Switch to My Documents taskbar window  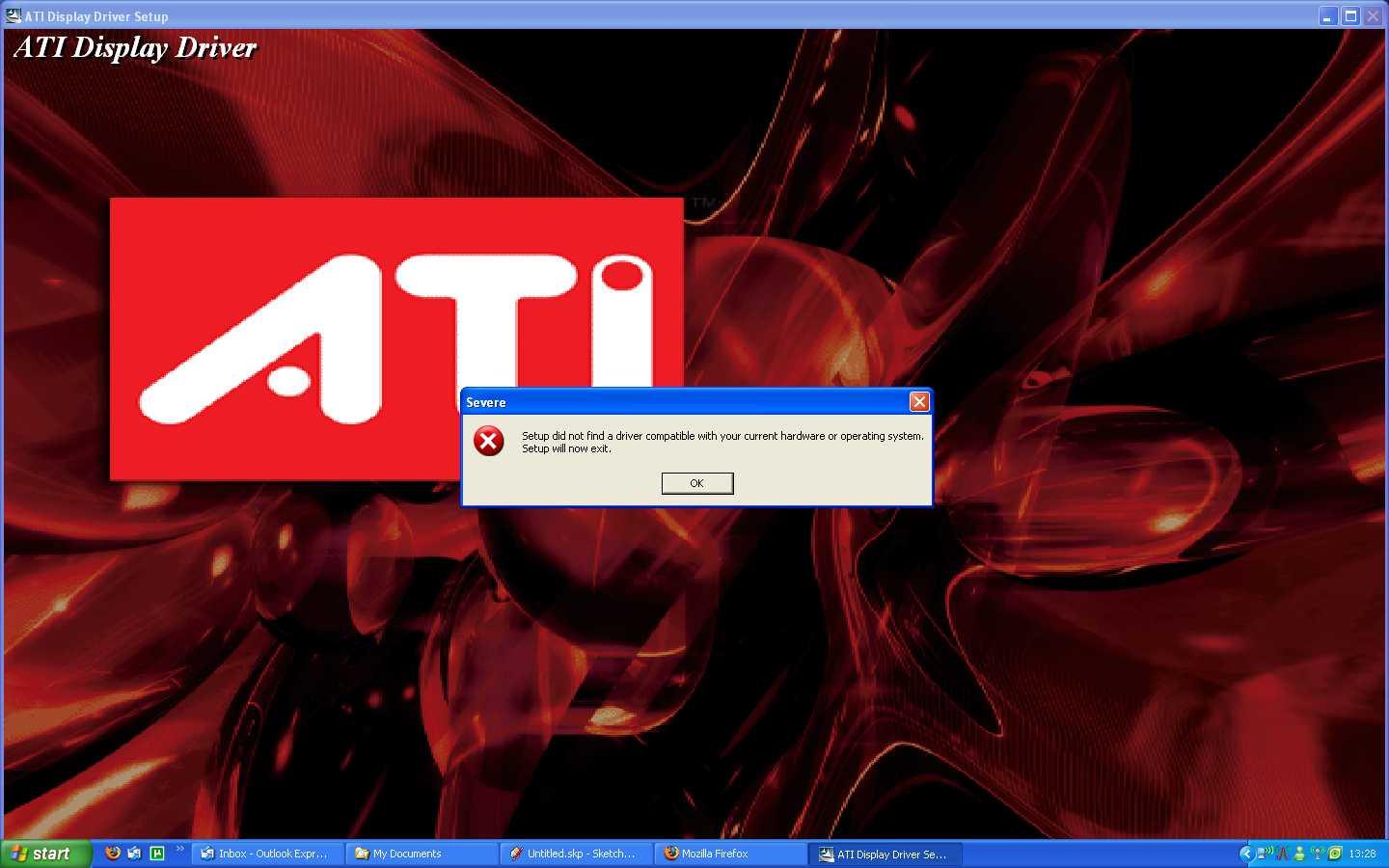(422, 854)
